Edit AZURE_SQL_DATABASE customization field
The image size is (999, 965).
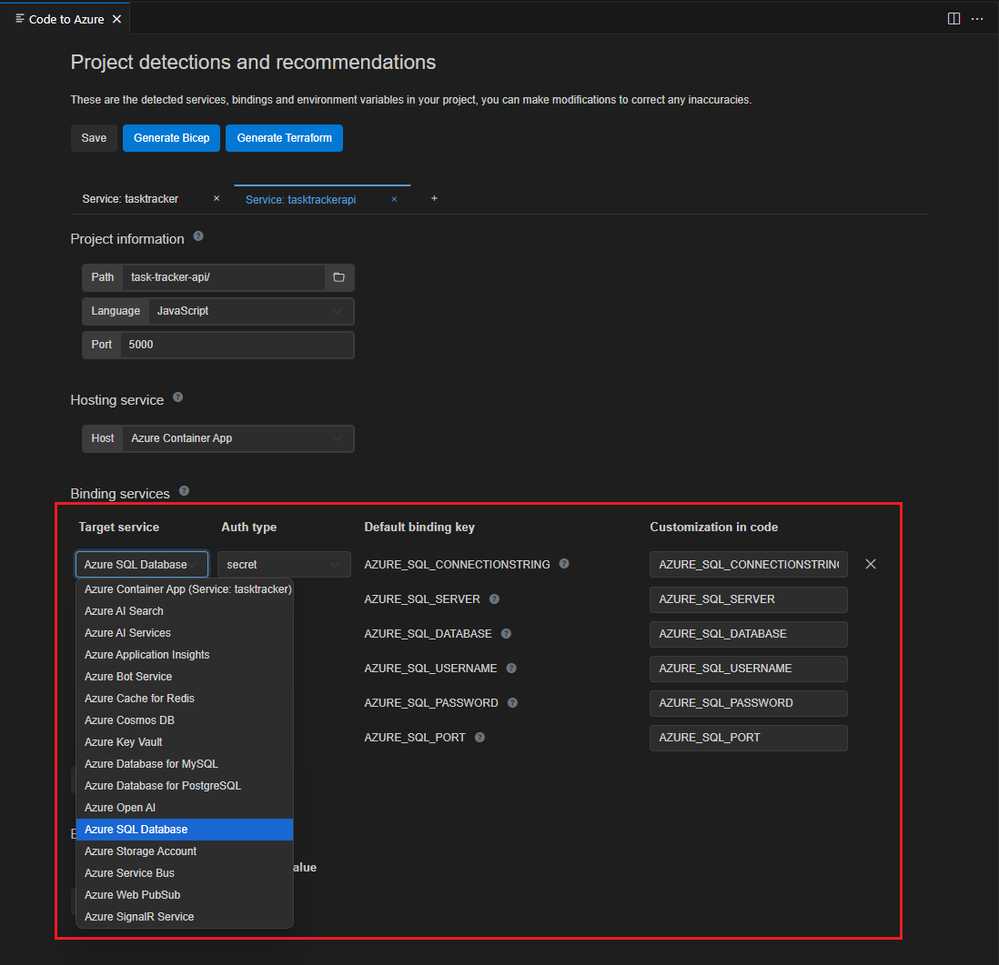749,634
